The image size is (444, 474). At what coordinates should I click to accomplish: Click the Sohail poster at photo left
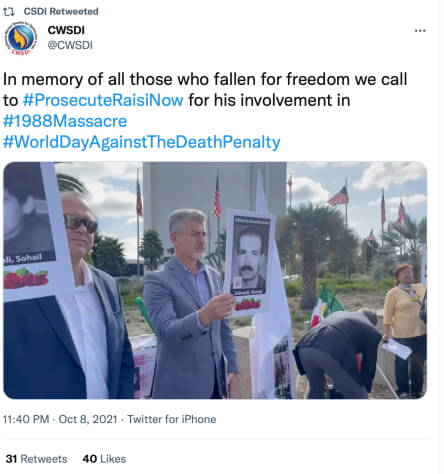tap(33, 232)
